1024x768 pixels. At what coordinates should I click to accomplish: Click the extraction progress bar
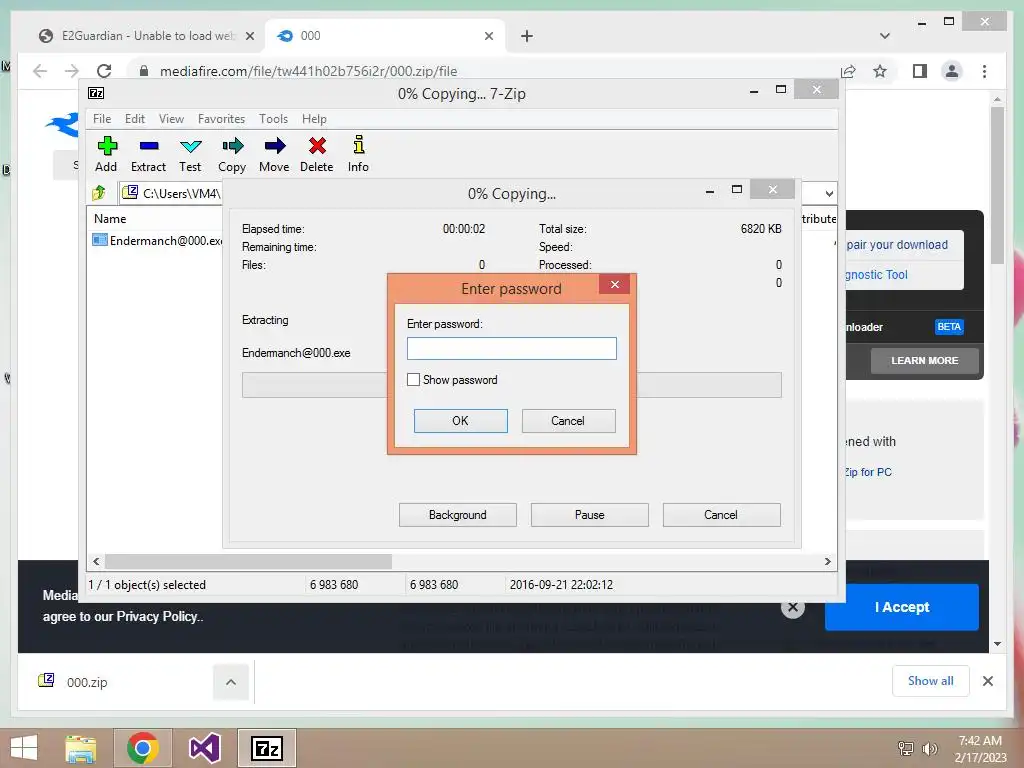click(511, 385)
